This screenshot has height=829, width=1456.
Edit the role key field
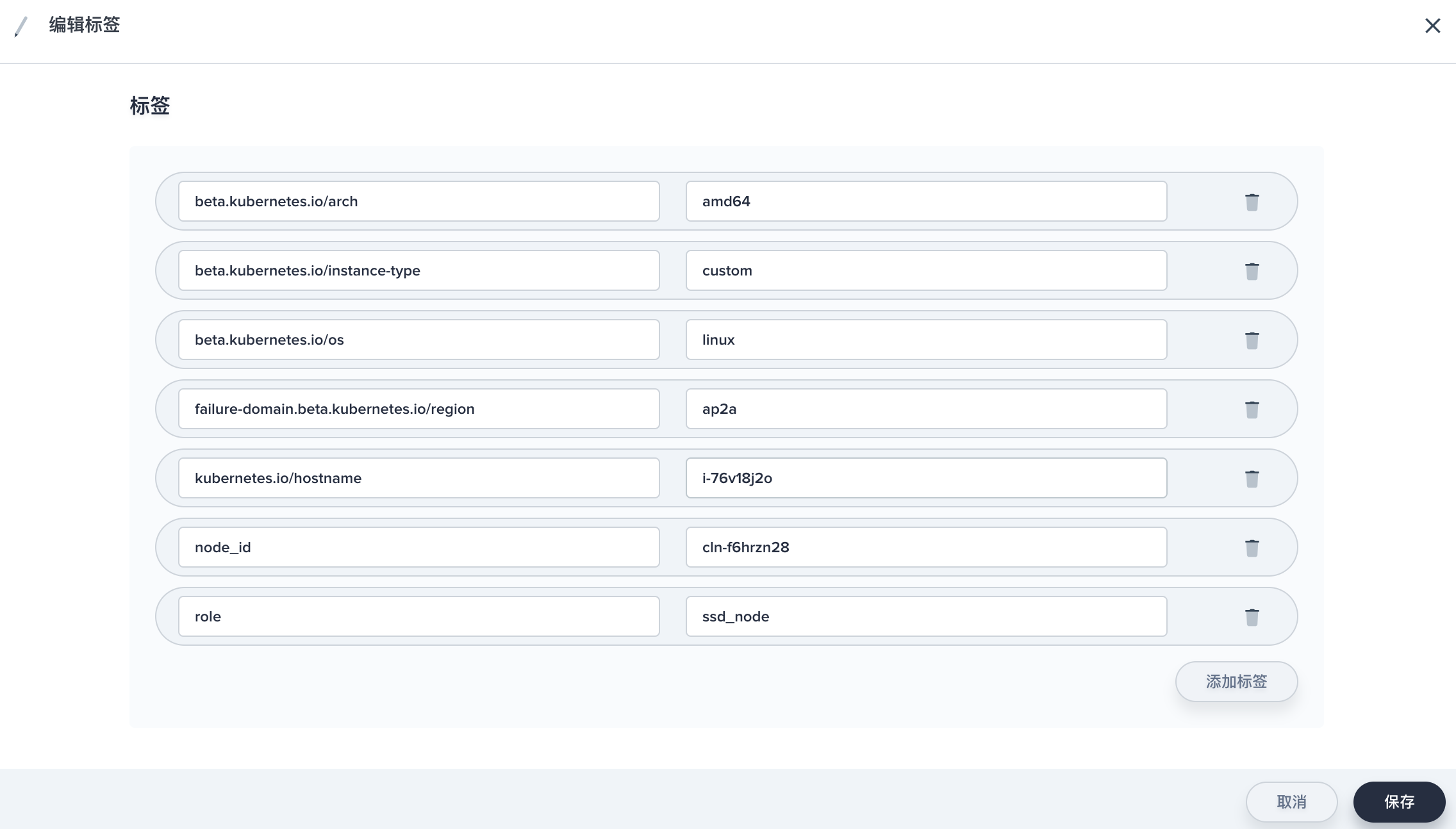point(419,616)
